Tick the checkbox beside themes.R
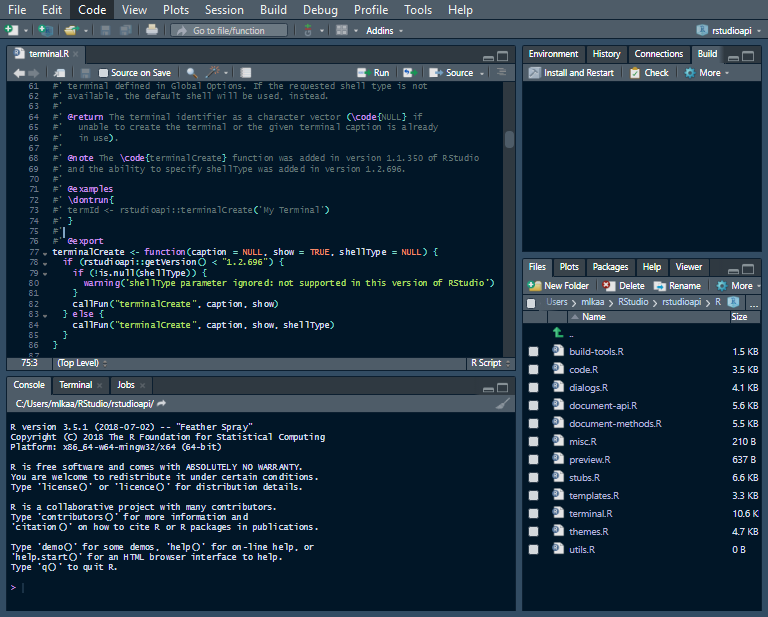768x617 pixels. pos(533,532)
